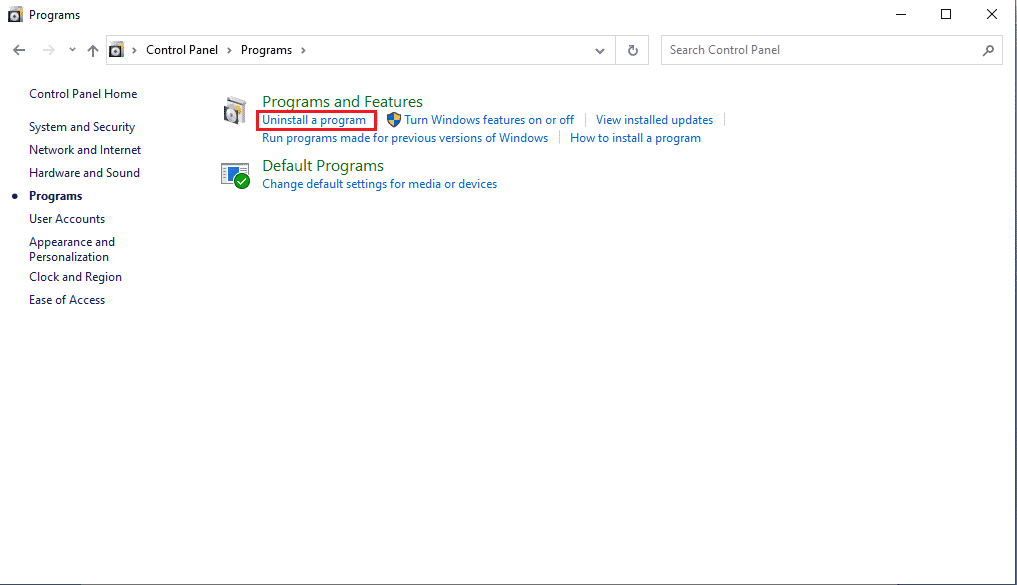
Task: Click the refresh button beside address bar
Action: (632, 50)
